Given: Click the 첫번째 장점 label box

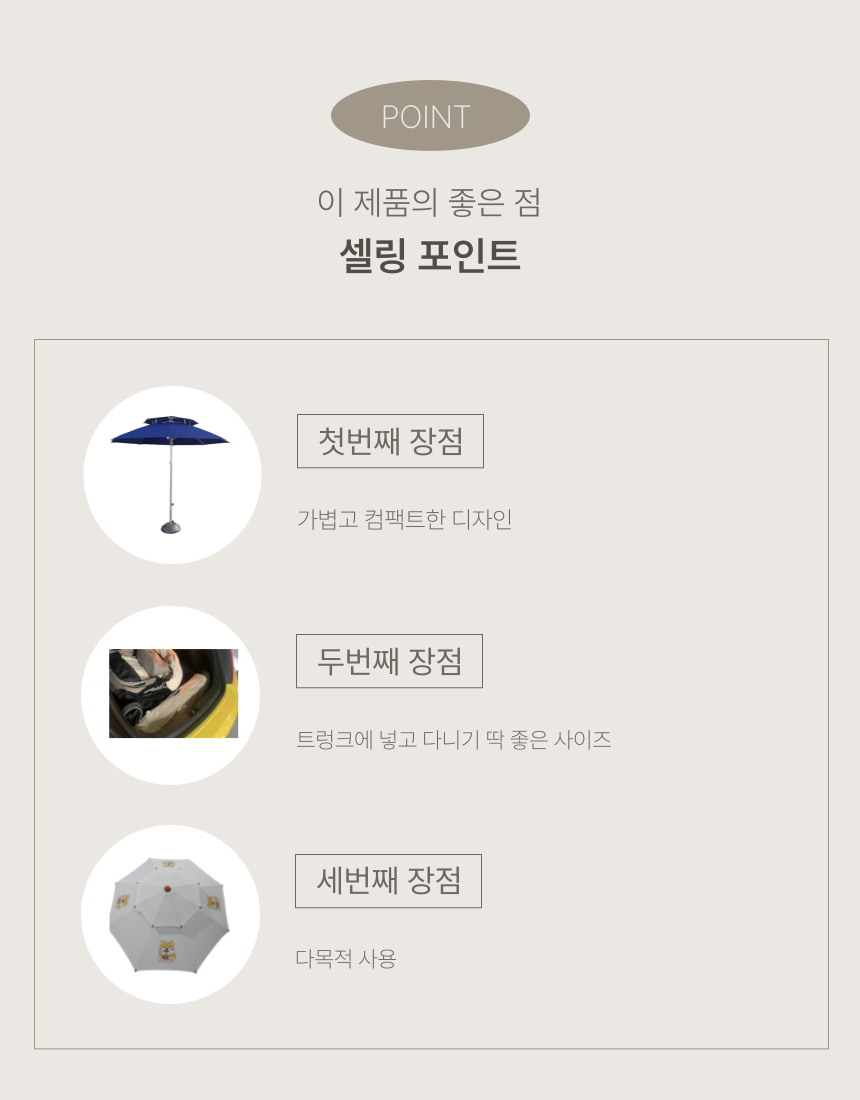Looking at the screenshot, I should [x=390, y=441].
